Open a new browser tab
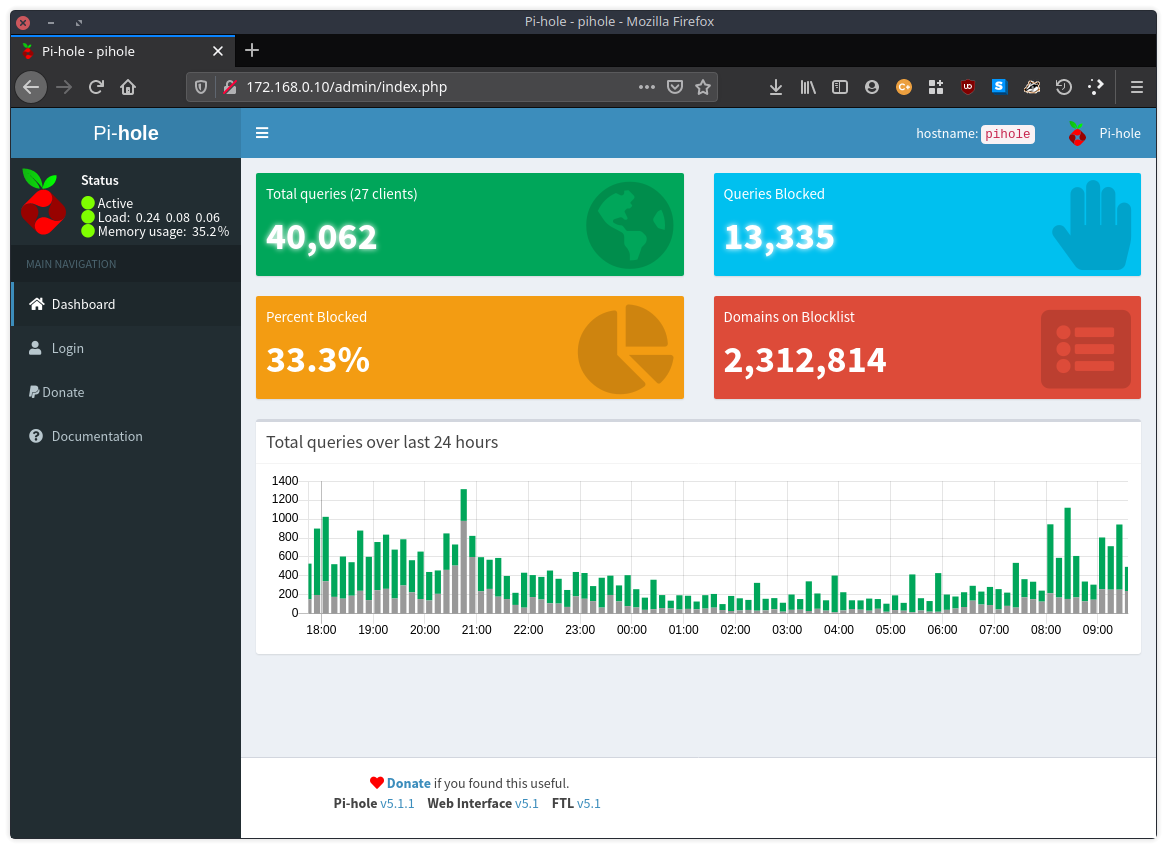The height and width of the screenshot is (849, 1167). point(252,51)
